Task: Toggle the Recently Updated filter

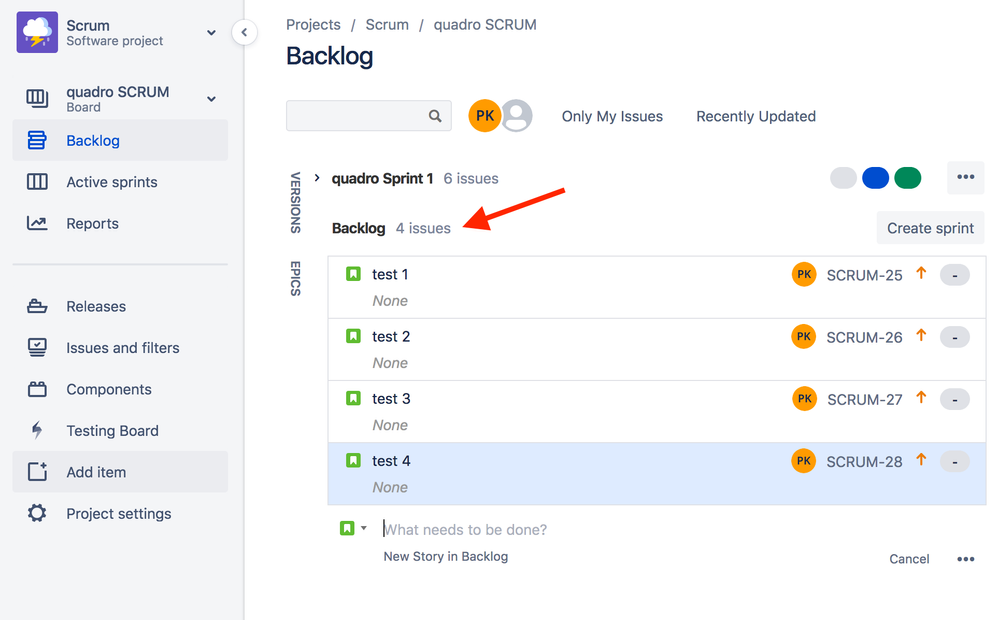Action: tap(756, 116)
